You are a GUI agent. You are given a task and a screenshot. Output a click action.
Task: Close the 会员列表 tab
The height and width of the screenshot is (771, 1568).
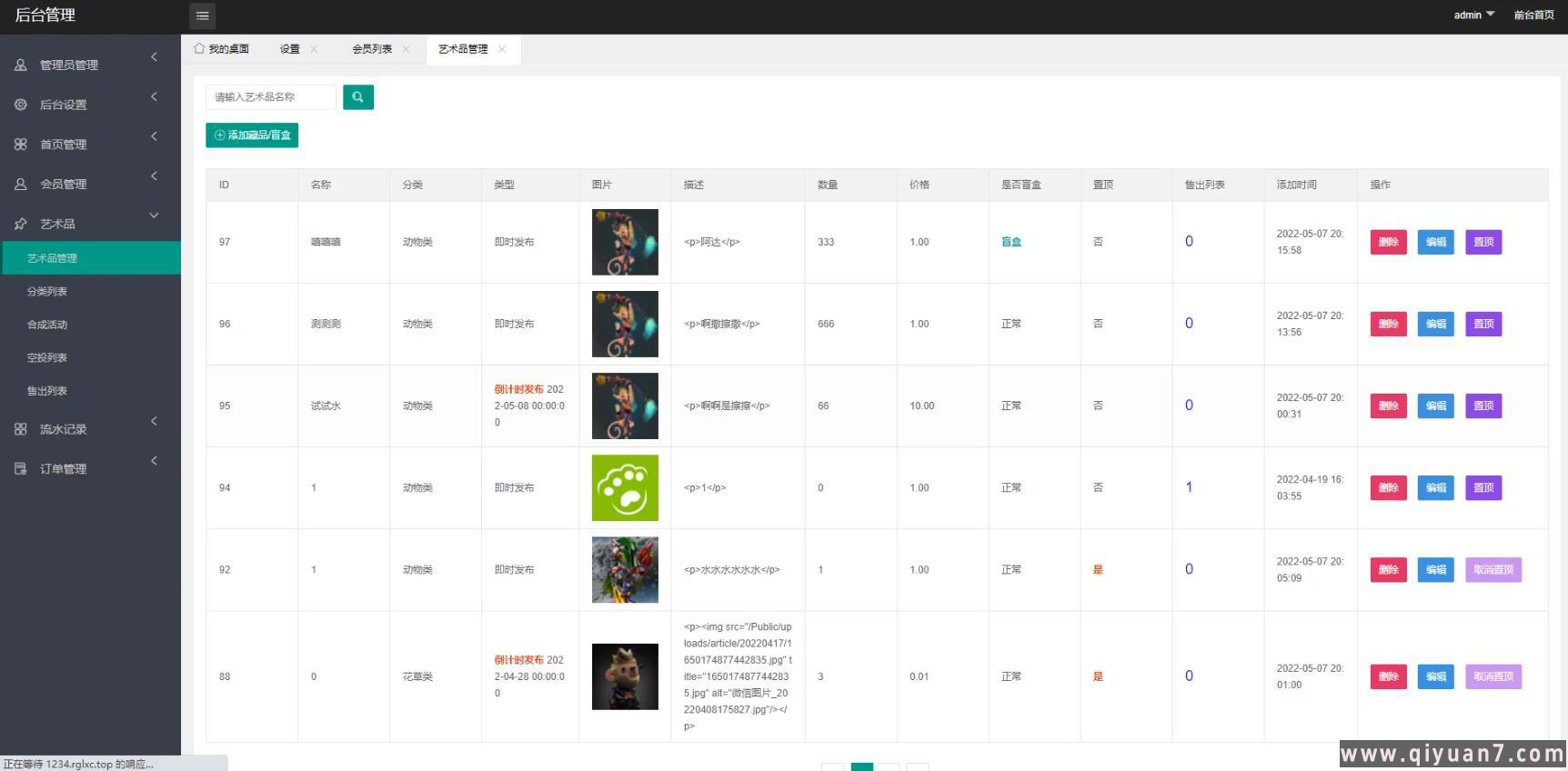click(406, 49)
